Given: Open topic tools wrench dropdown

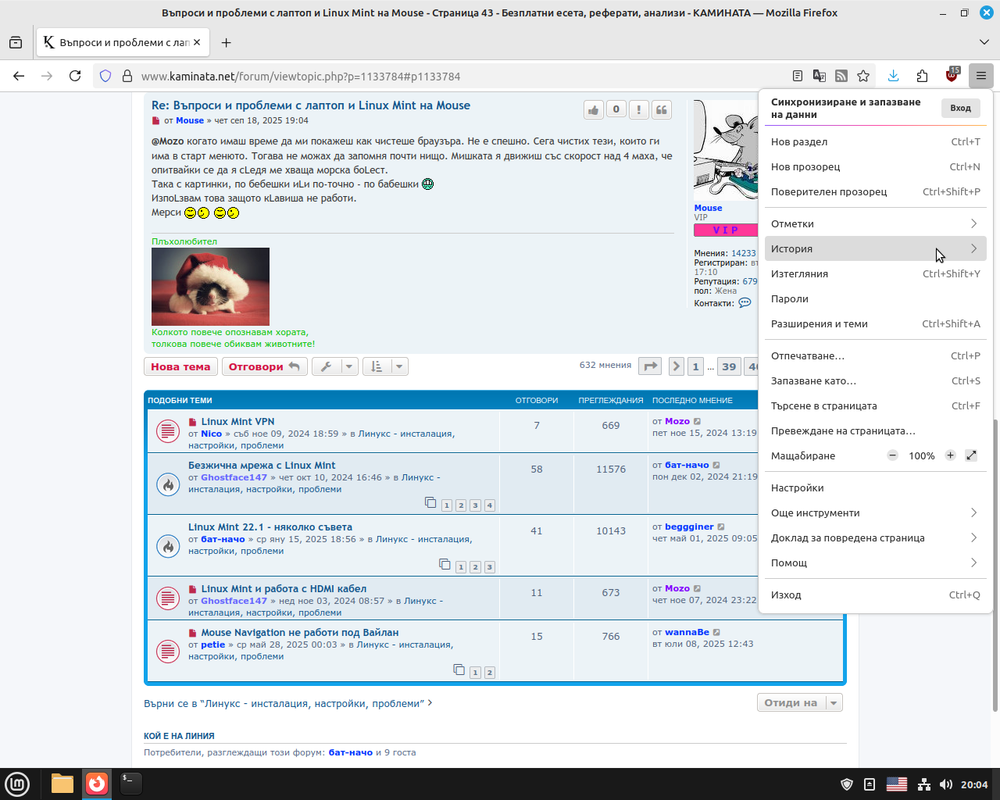Looking at the screenshot, I should pos(335,366).
